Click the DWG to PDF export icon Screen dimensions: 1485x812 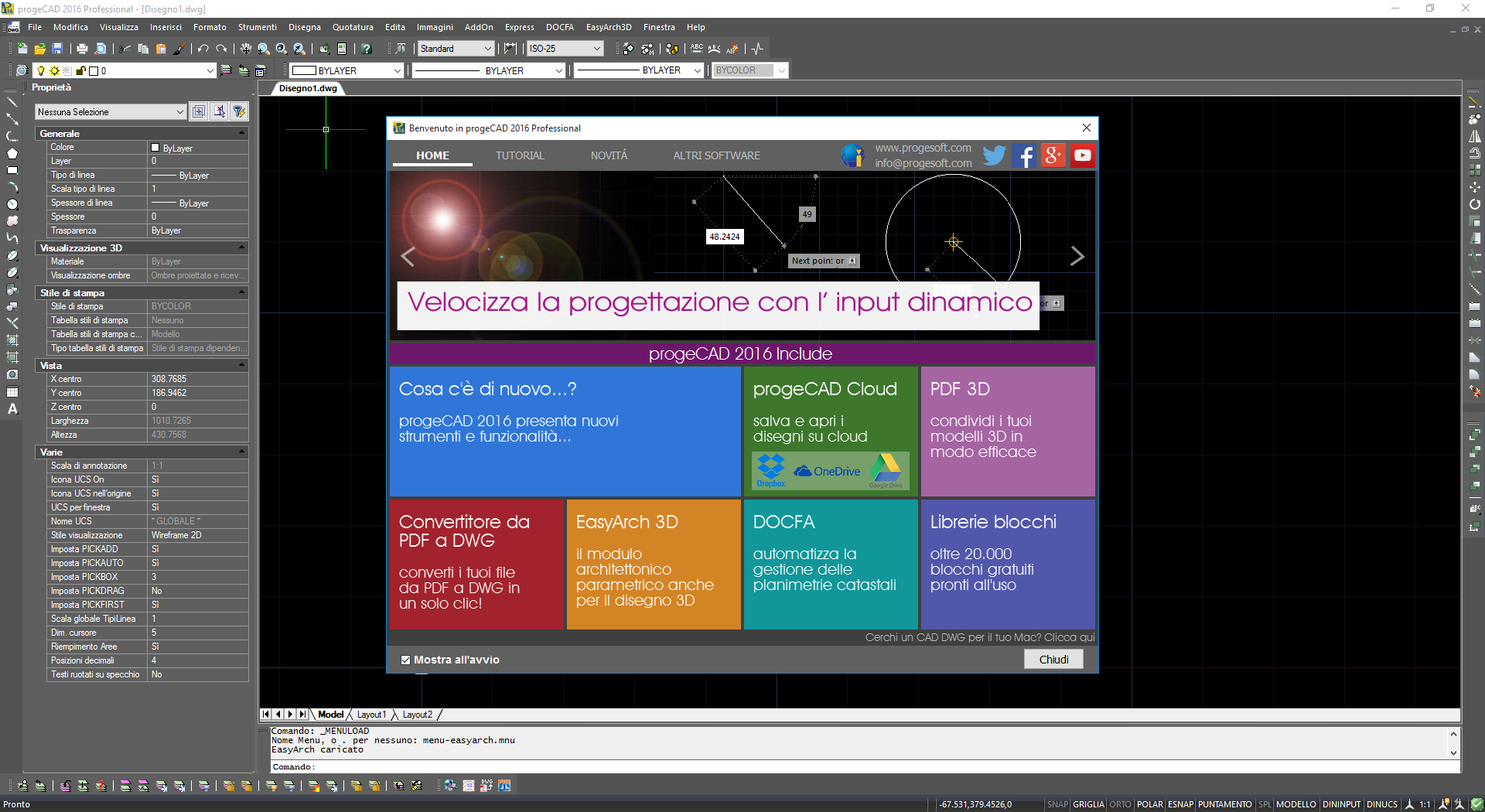pos(486,785)
